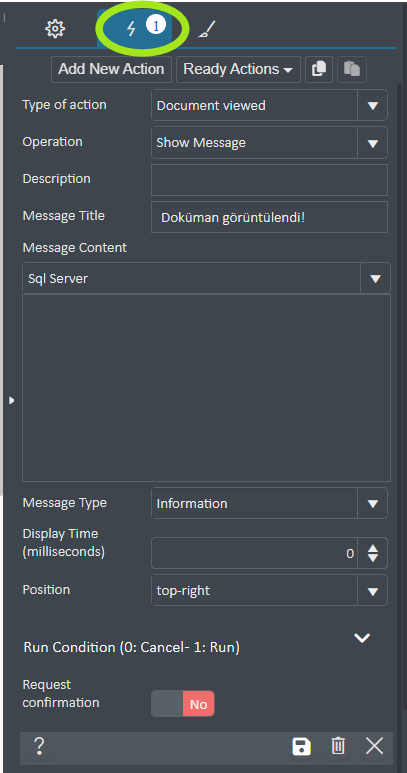This screenshot has width=407, height=773.
Task: Click the copy action icon
Action: (x=319, y=69)
